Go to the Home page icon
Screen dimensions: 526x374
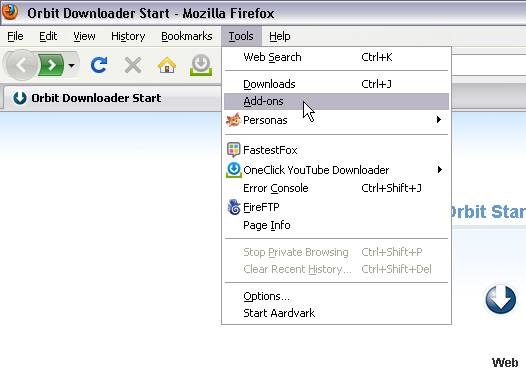[x=167, y=65]
